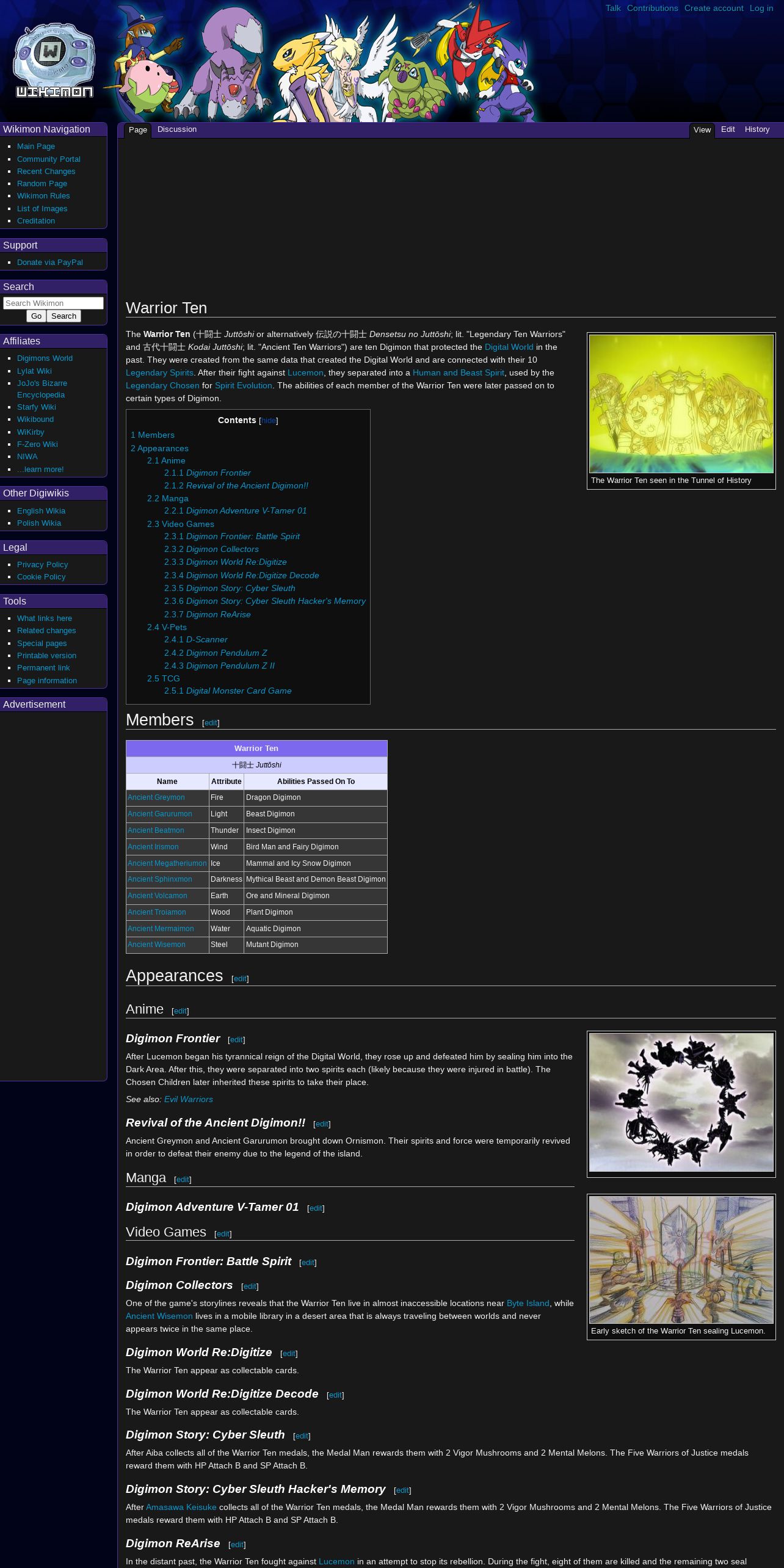784x1568 pixels.
Task: Open Legendary Spirits link
Action: 159,373
